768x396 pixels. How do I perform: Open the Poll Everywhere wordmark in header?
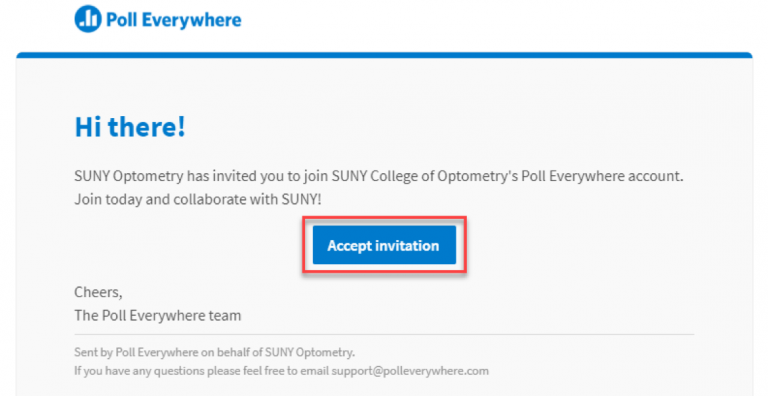click(174, 20)
